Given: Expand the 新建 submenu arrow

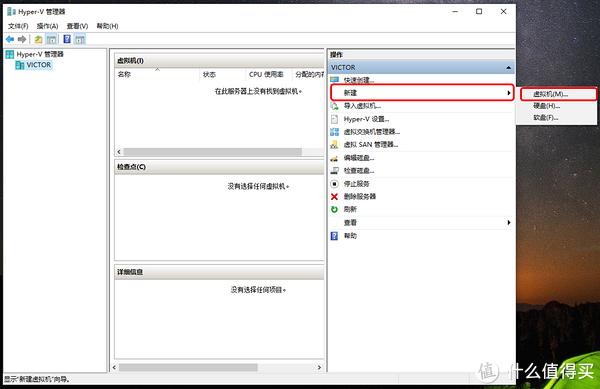Looking at the screenshot, I should pos(509,93).
